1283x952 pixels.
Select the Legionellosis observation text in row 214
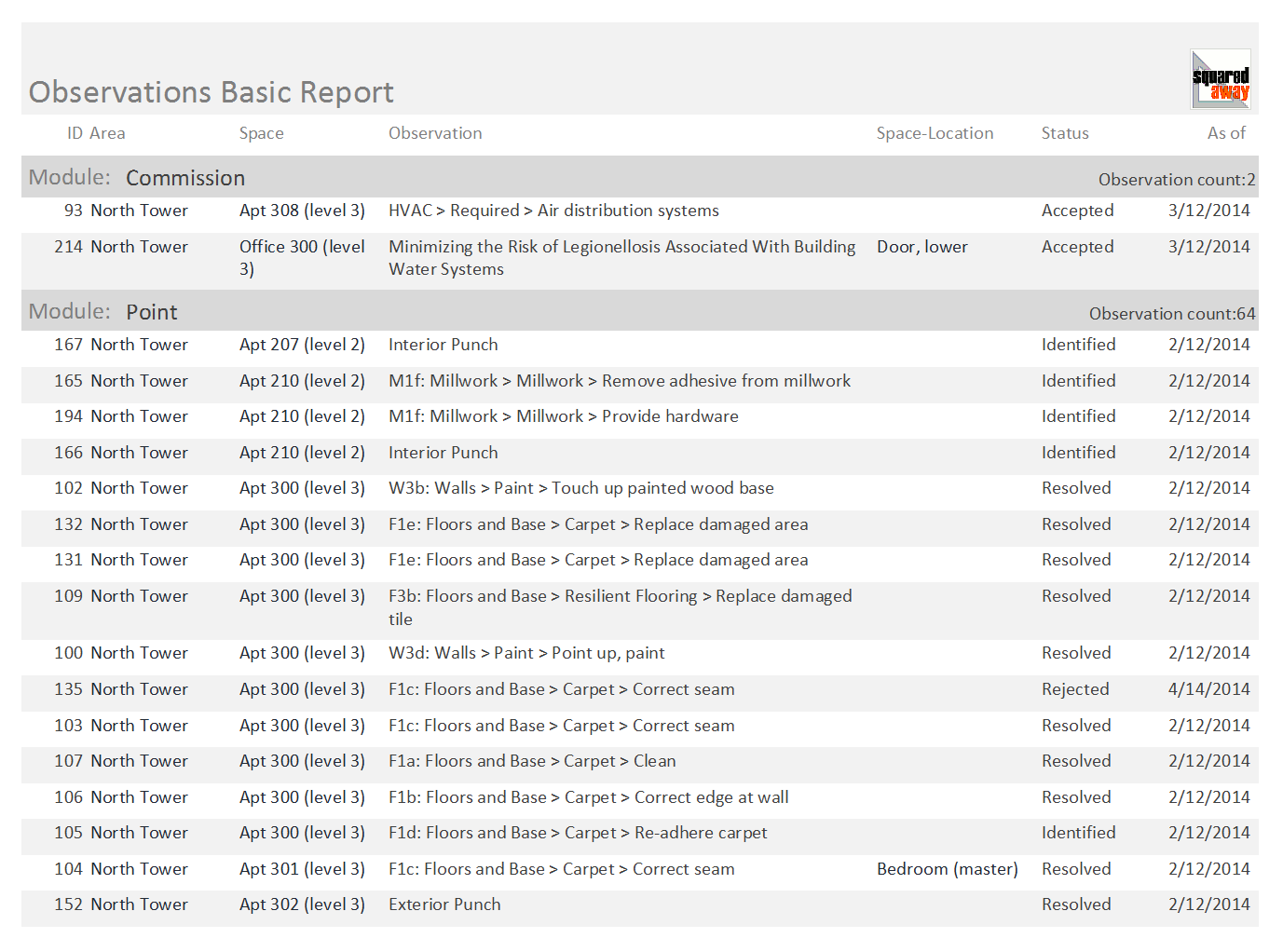click(x=622, y=258)
